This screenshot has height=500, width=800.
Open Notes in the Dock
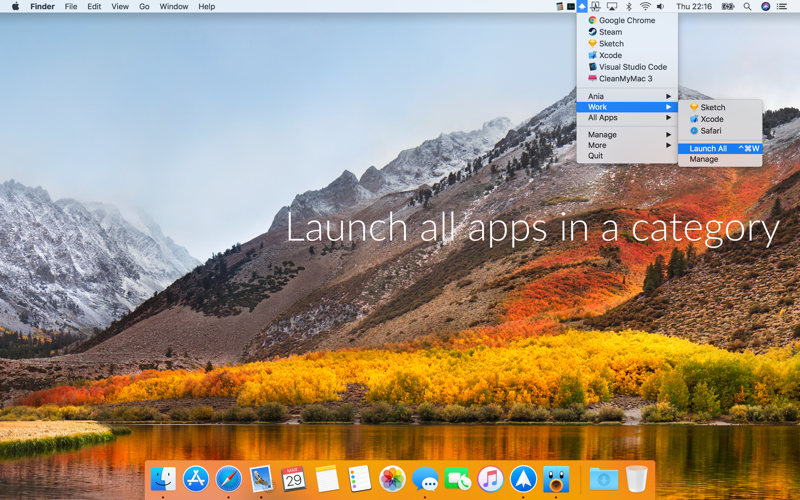(327, 479)
